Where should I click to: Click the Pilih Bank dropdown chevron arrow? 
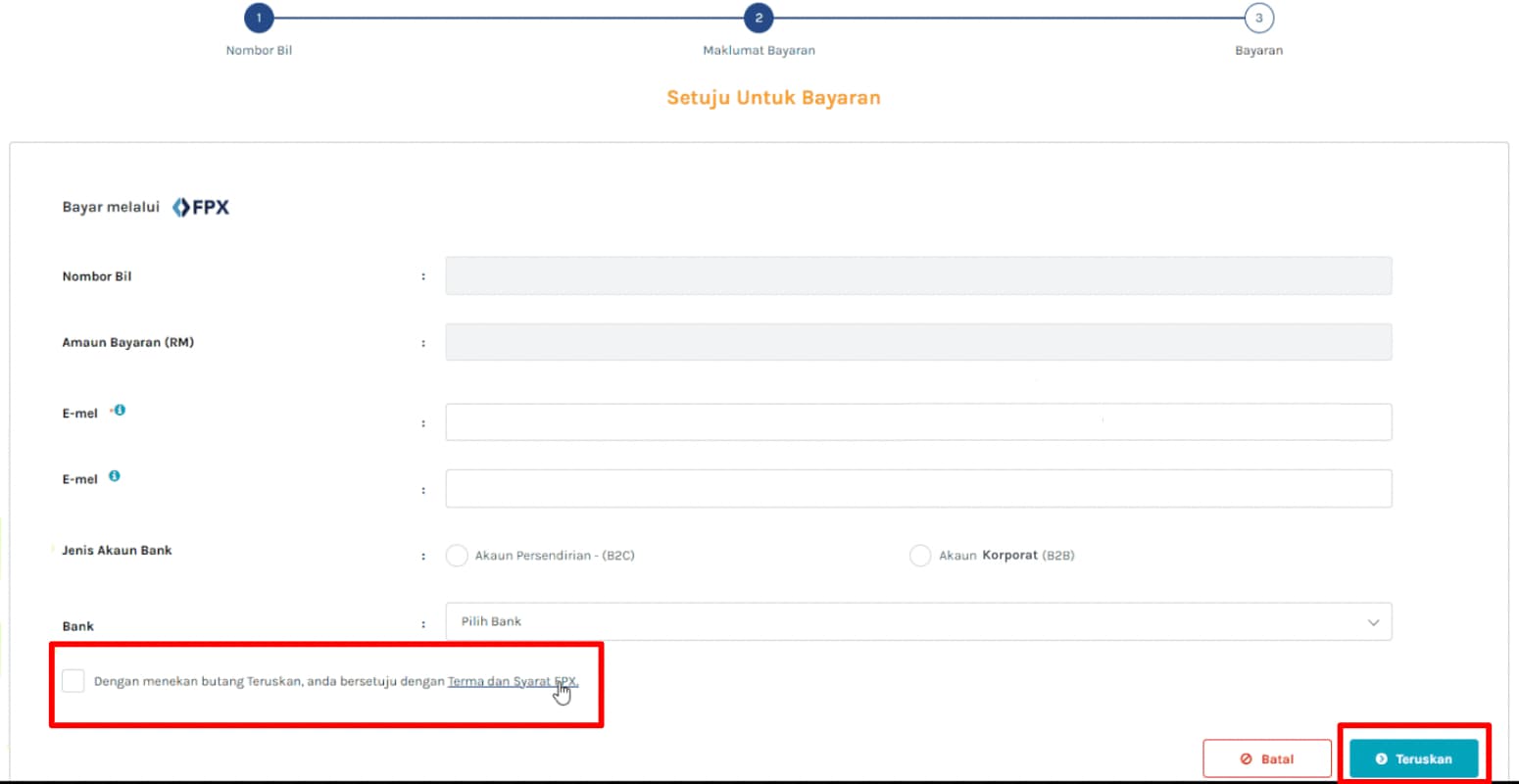pyautogui.click(x=1373, y=622)
